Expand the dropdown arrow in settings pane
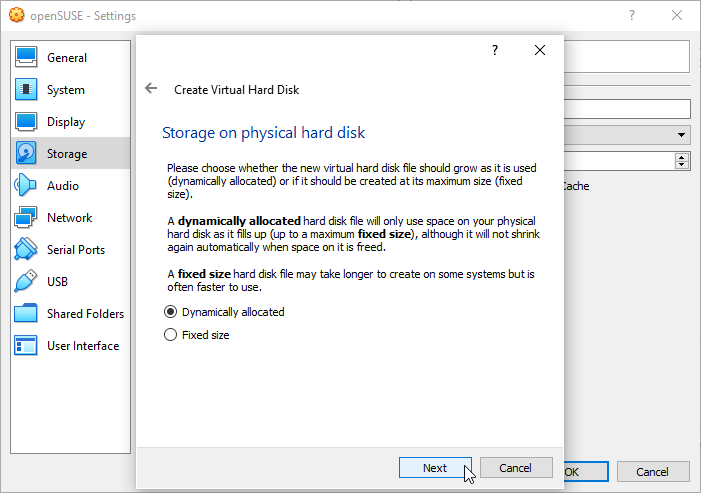Screen dimensions: 701x493 pyautogui.click(x=681, y=134)
